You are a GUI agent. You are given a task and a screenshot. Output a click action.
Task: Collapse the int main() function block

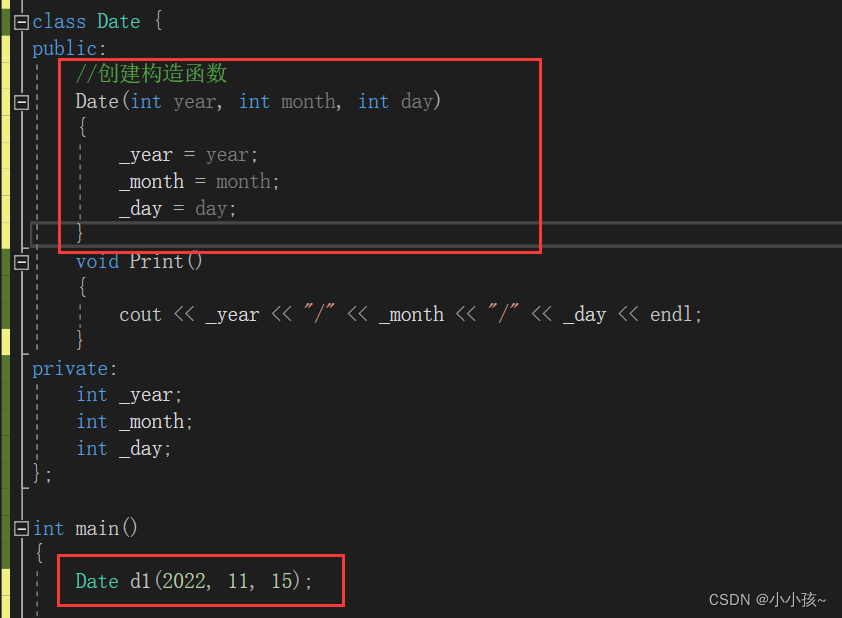(21, 529)
